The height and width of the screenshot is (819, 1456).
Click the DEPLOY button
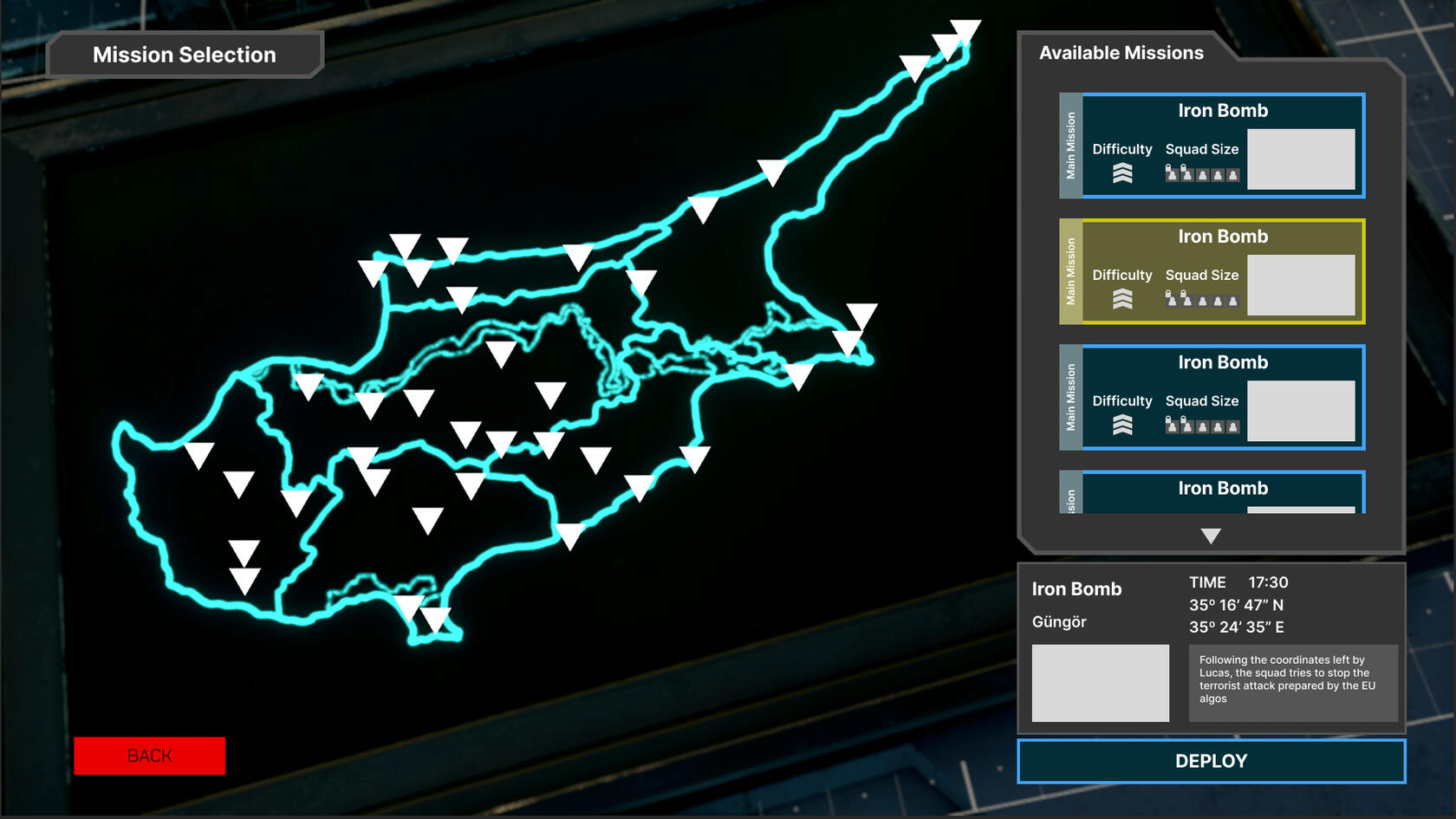[x=1211, y=761]
